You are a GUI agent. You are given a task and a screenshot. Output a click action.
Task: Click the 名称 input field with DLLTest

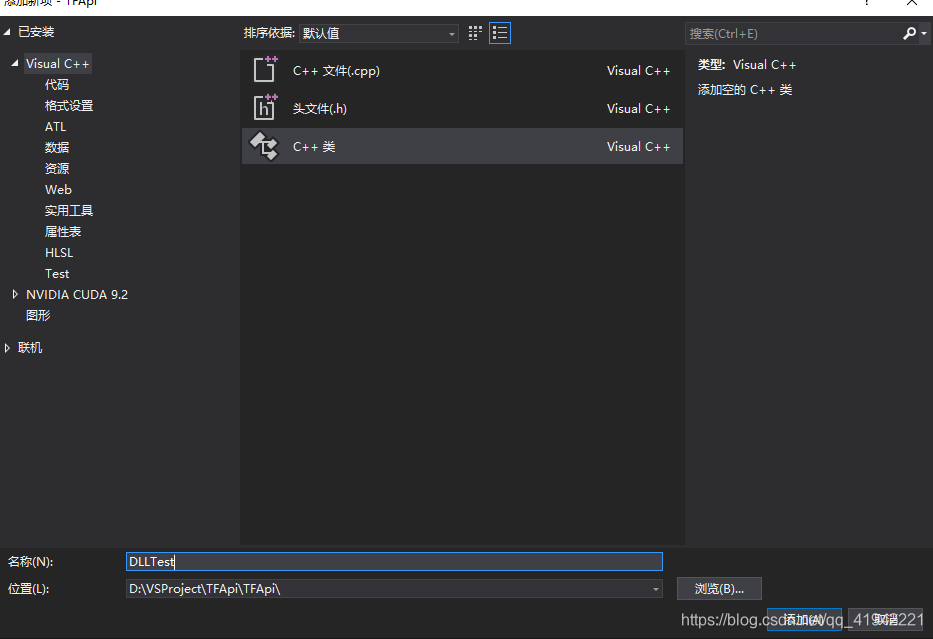pos(394,562)
